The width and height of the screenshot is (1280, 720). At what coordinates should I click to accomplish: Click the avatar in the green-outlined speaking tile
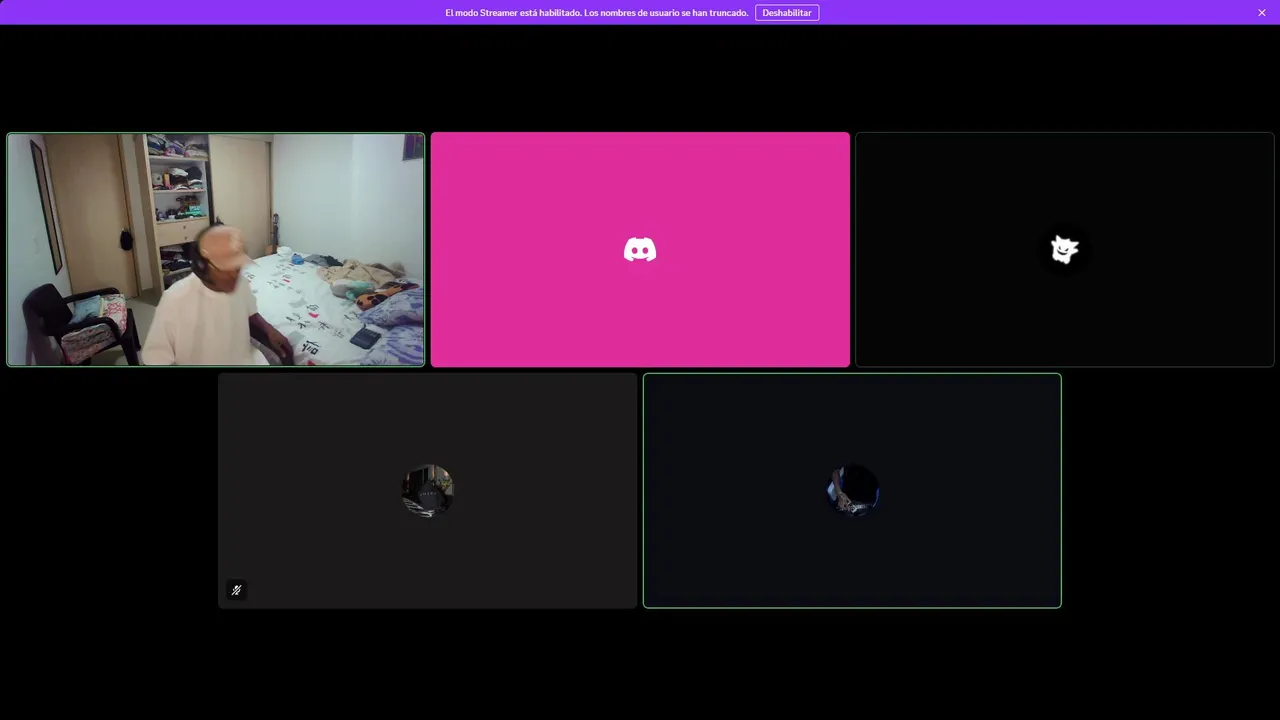(853, 490)
